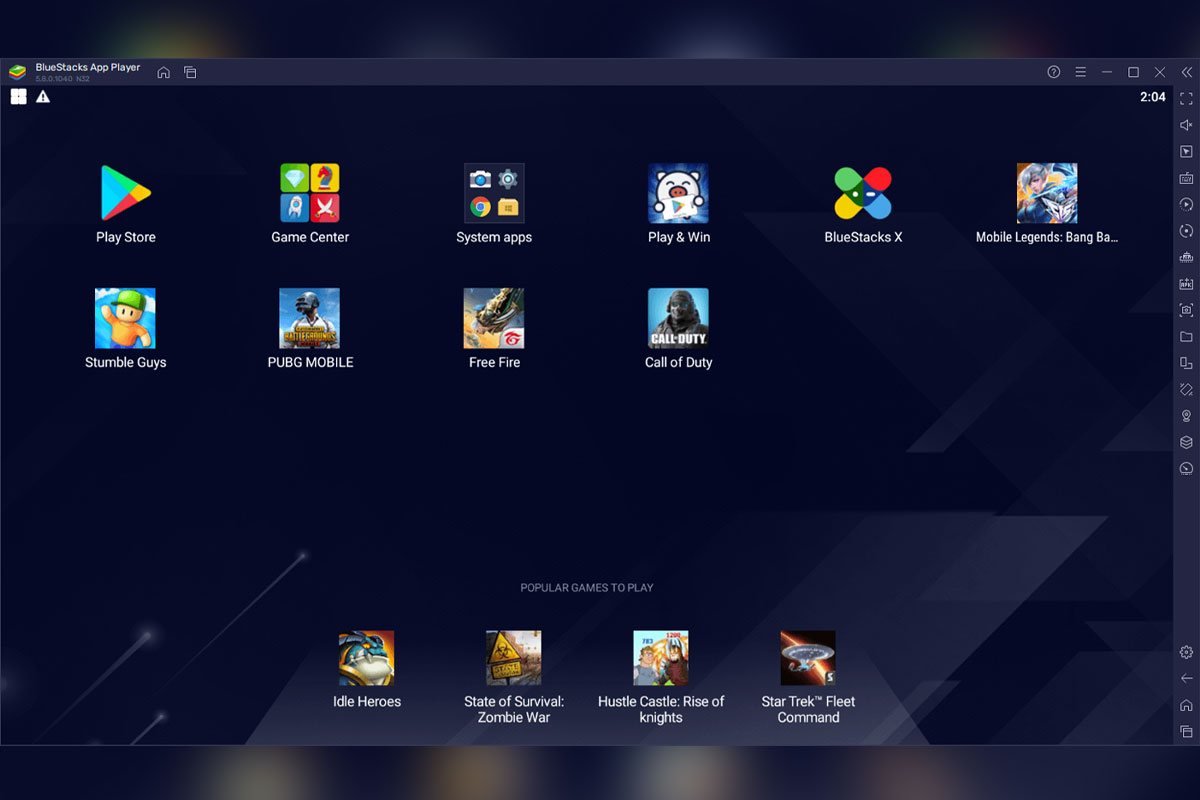This screenshot has height=800, width=1200.
Task: Click the 'POPULAR GAMES TO PLAY' heading
Action: point(587,588)
